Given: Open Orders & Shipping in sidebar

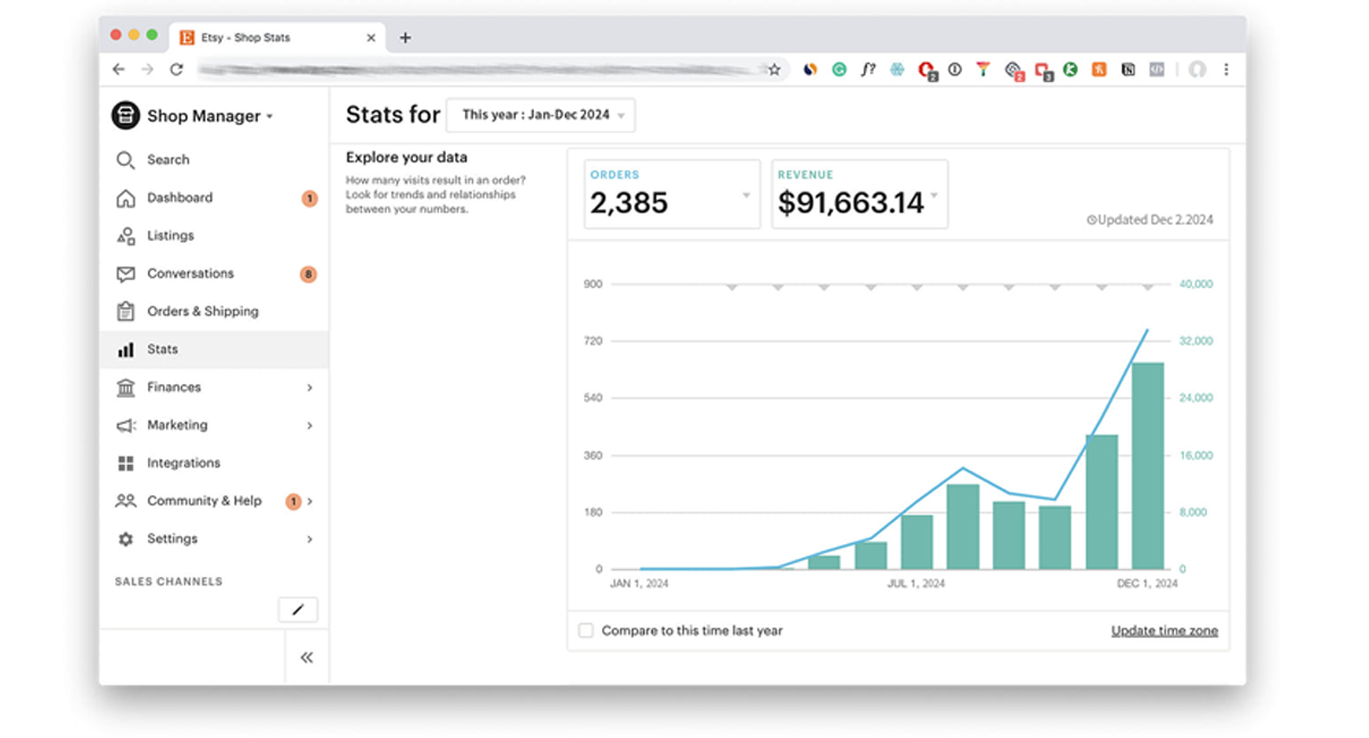Looking at the screenshot, I should 203,312.
